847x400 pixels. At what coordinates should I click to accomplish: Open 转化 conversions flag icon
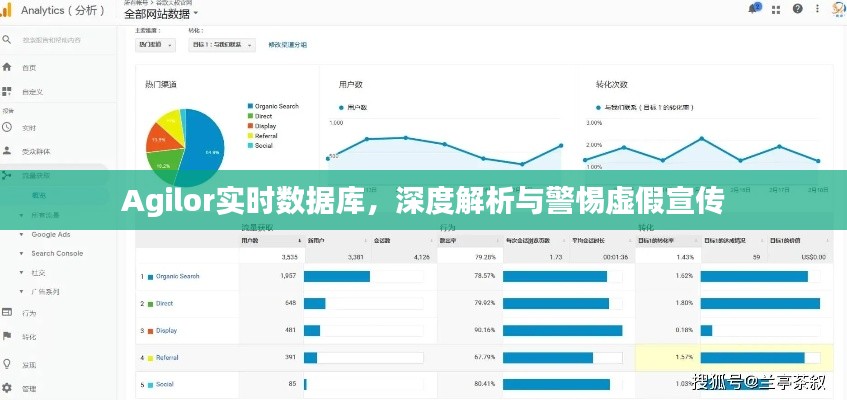coord(6,336)
